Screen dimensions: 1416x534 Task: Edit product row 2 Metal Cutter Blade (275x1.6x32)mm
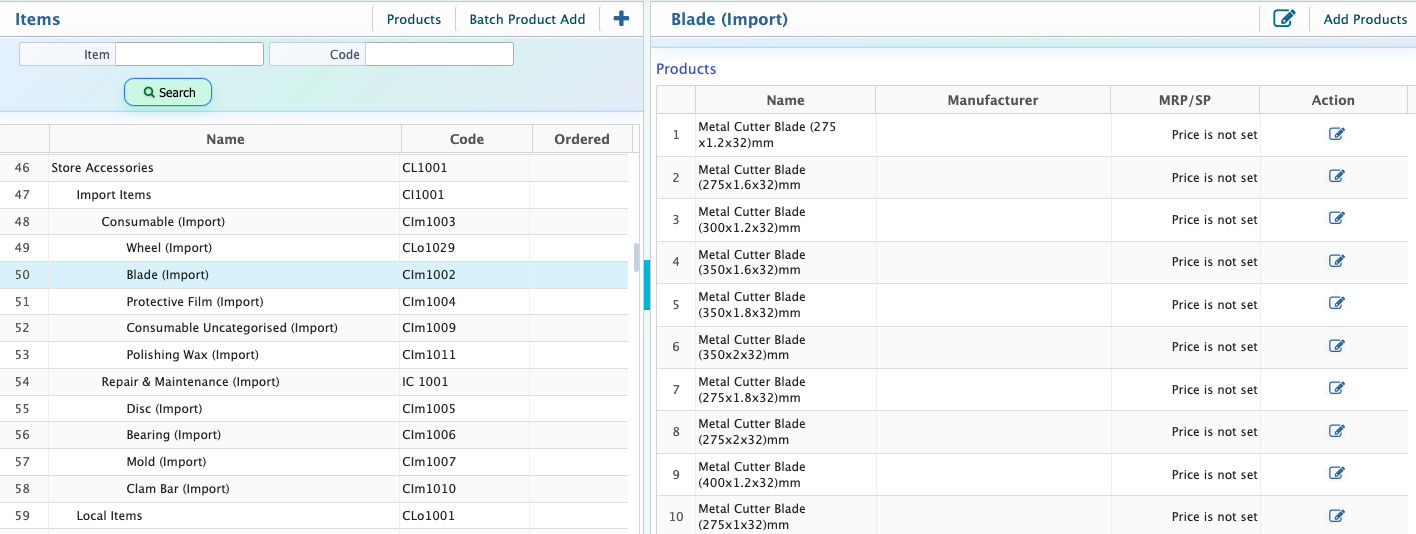tap(1336, 176)
